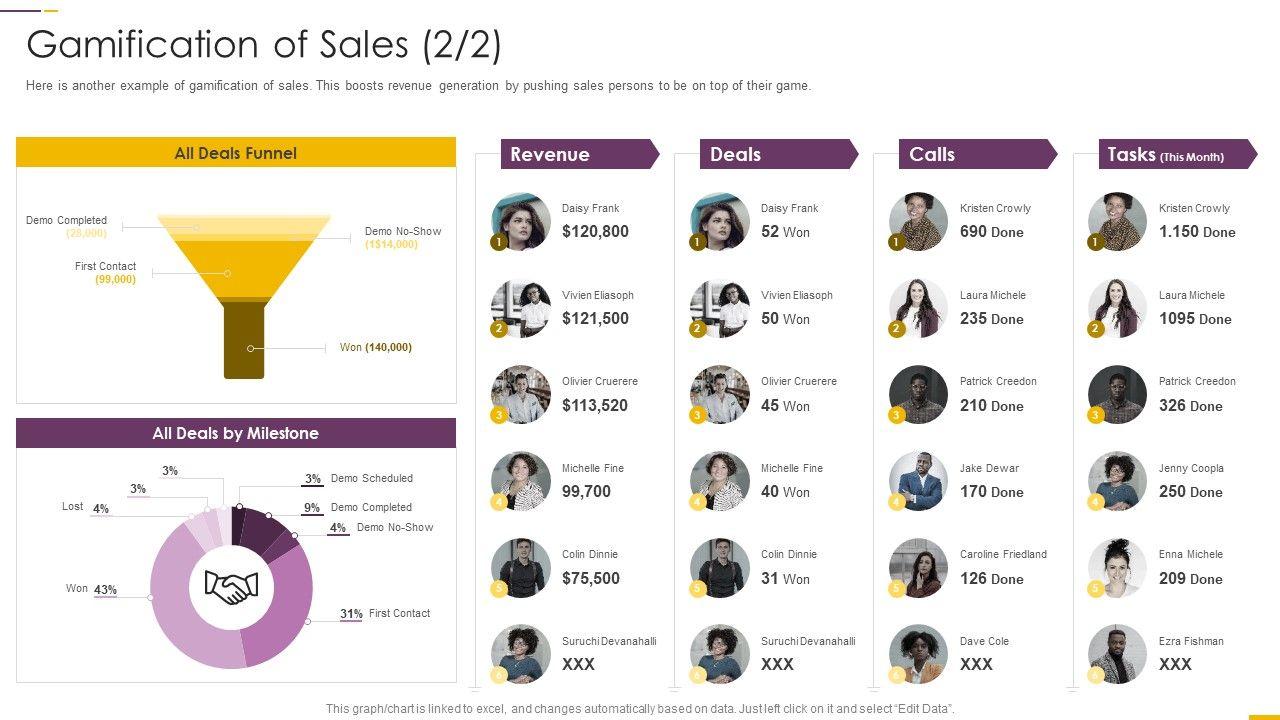Click the All Deals Funnel title bar

coord(236,153)
